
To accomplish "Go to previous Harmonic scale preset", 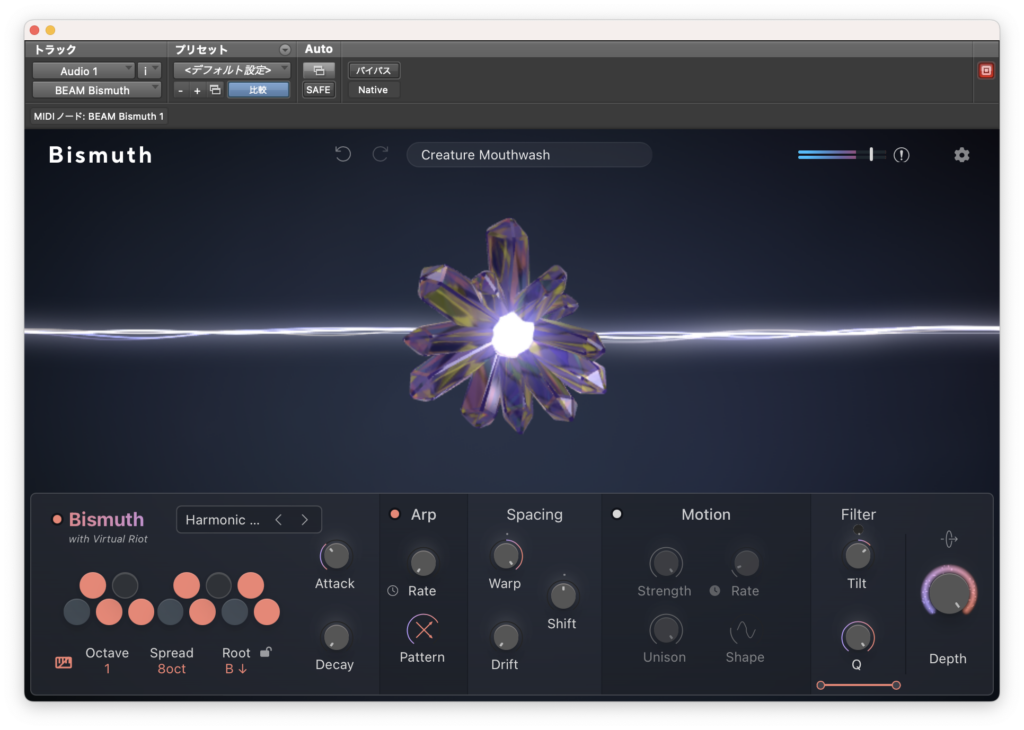I will tap(279, 520).
